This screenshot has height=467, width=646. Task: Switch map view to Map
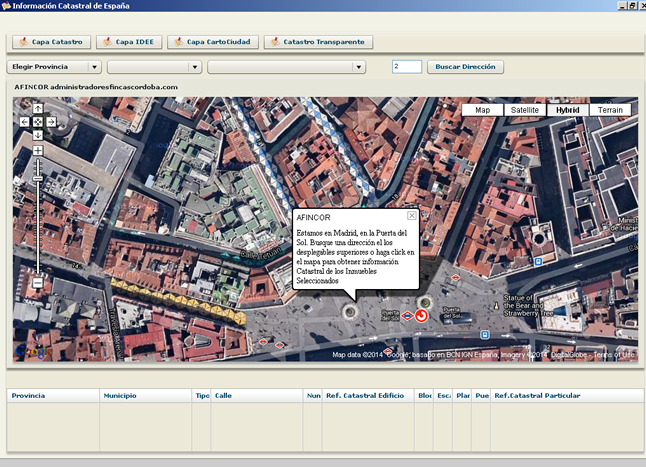click(x=482, y=110)
